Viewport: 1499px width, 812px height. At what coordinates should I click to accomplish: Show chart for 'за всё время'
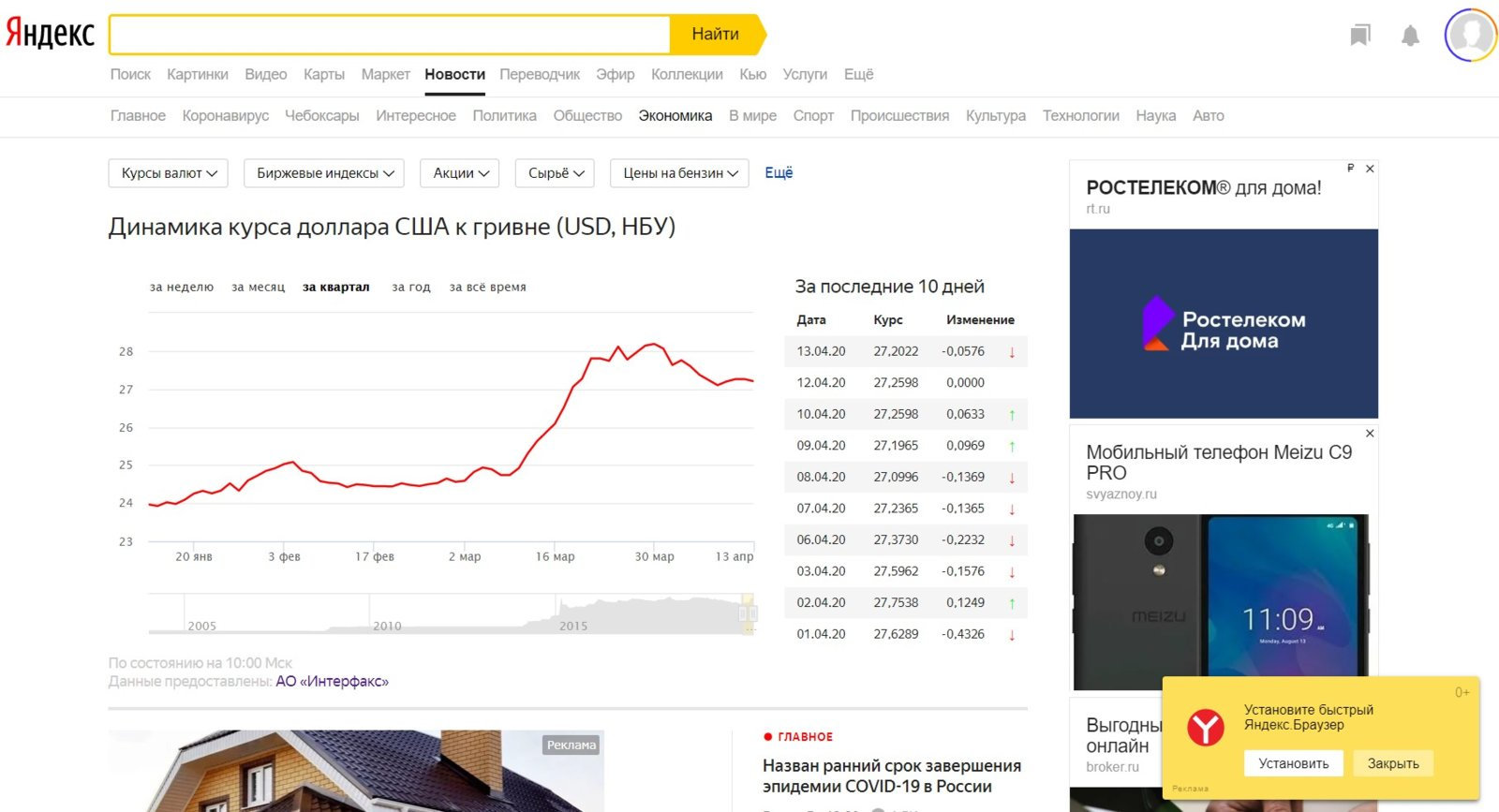(x=487, y=288)
